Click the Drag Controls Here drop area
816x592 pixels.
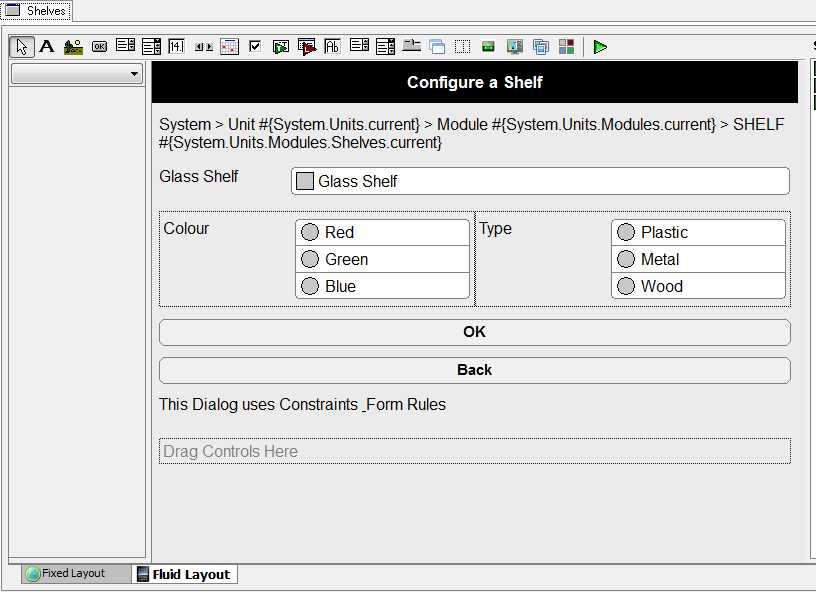pos(474,451)
